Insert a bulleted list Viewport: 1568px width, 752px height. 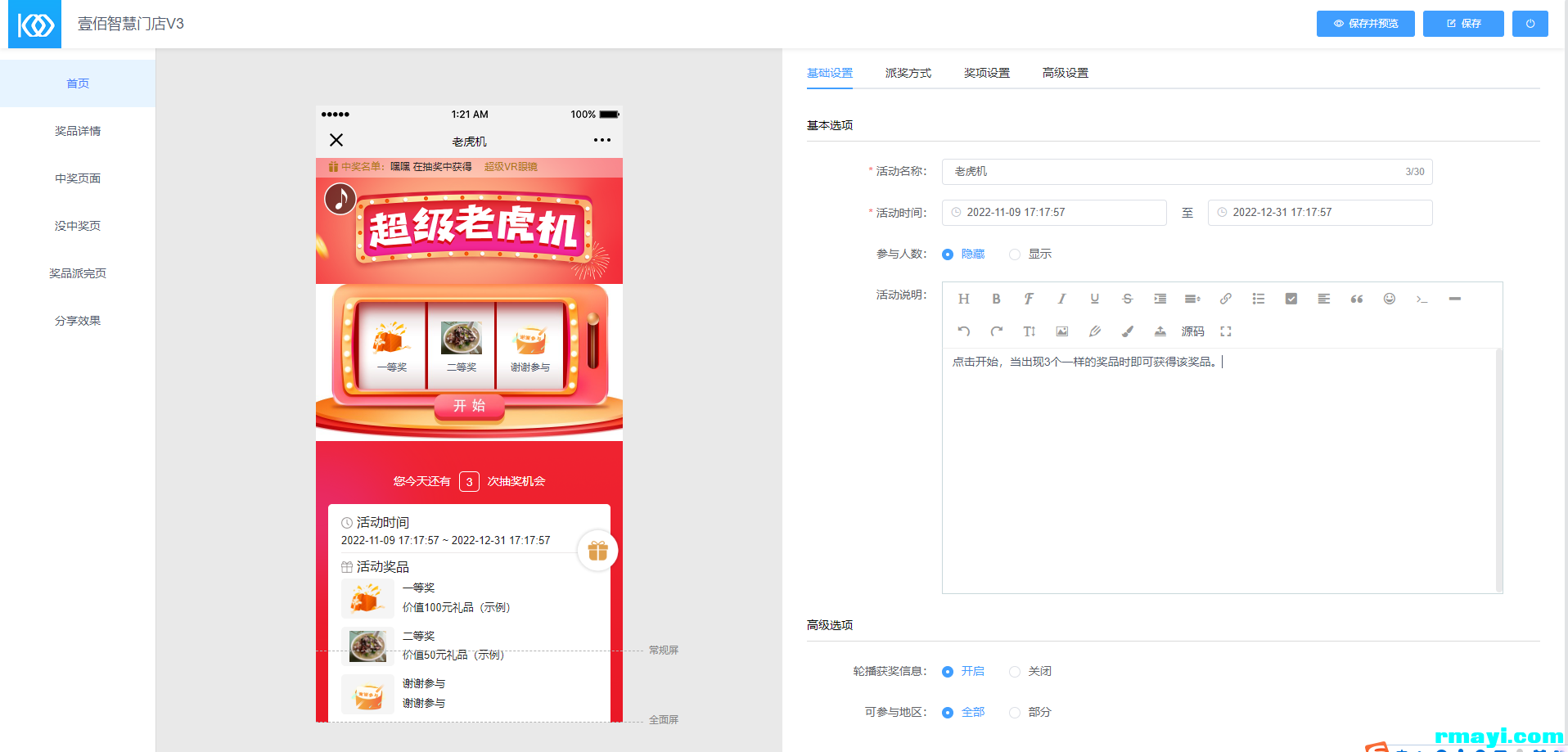coord(1258,299)
